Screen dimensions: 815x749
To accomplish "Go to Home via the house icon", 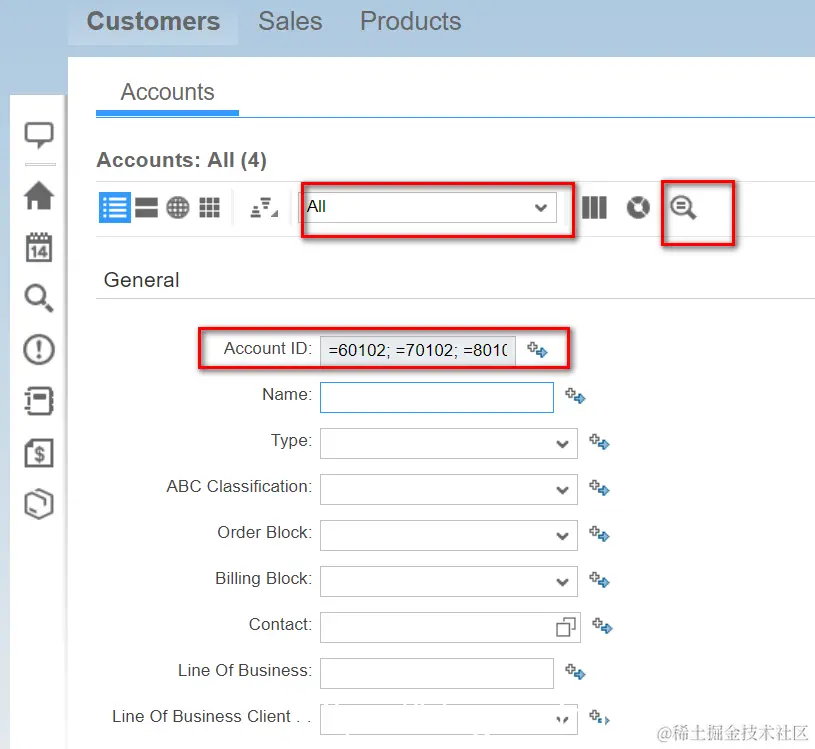I will click(x=39, y=196).
